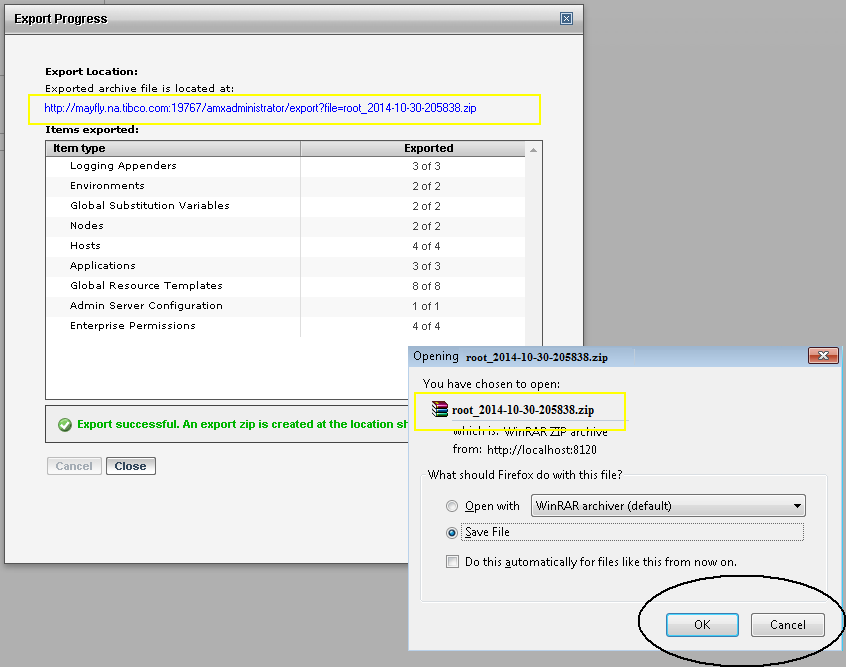
Task: Select the Logging Appenders row
Action: tap(285, 166)
